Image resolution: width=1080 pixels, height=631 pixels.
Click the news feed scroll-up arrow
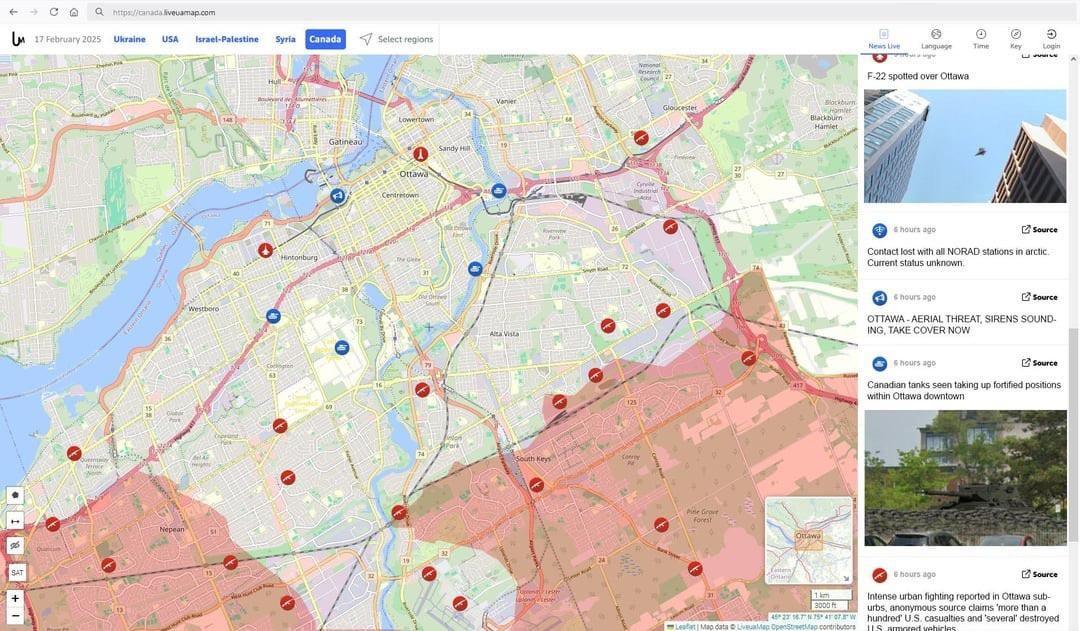1073,60
